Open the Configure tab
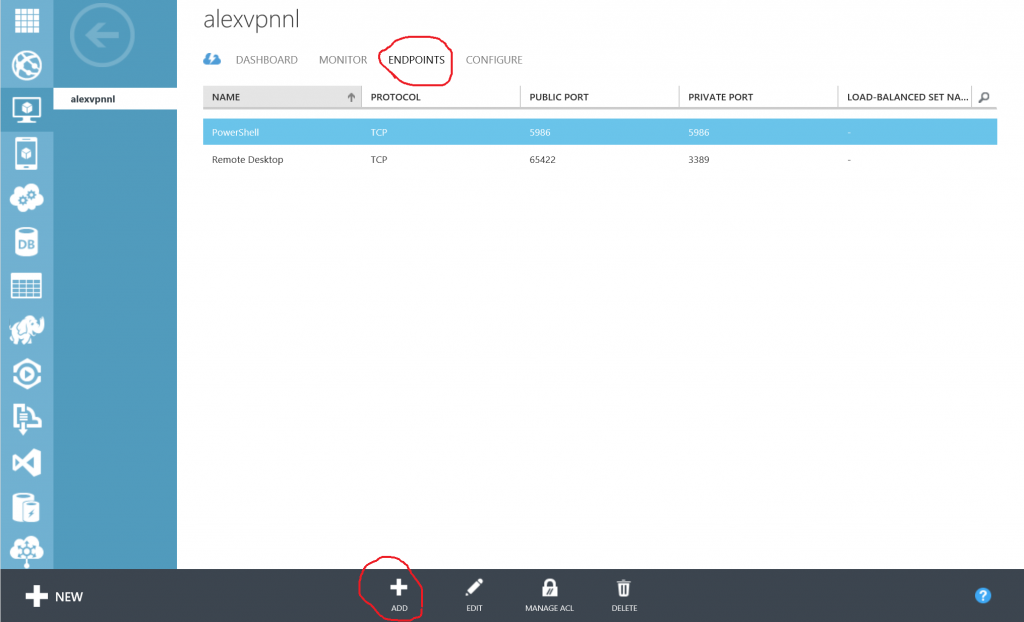This screenshot has width=1024, height=622. pyautogui.click(x=494, y=59)
